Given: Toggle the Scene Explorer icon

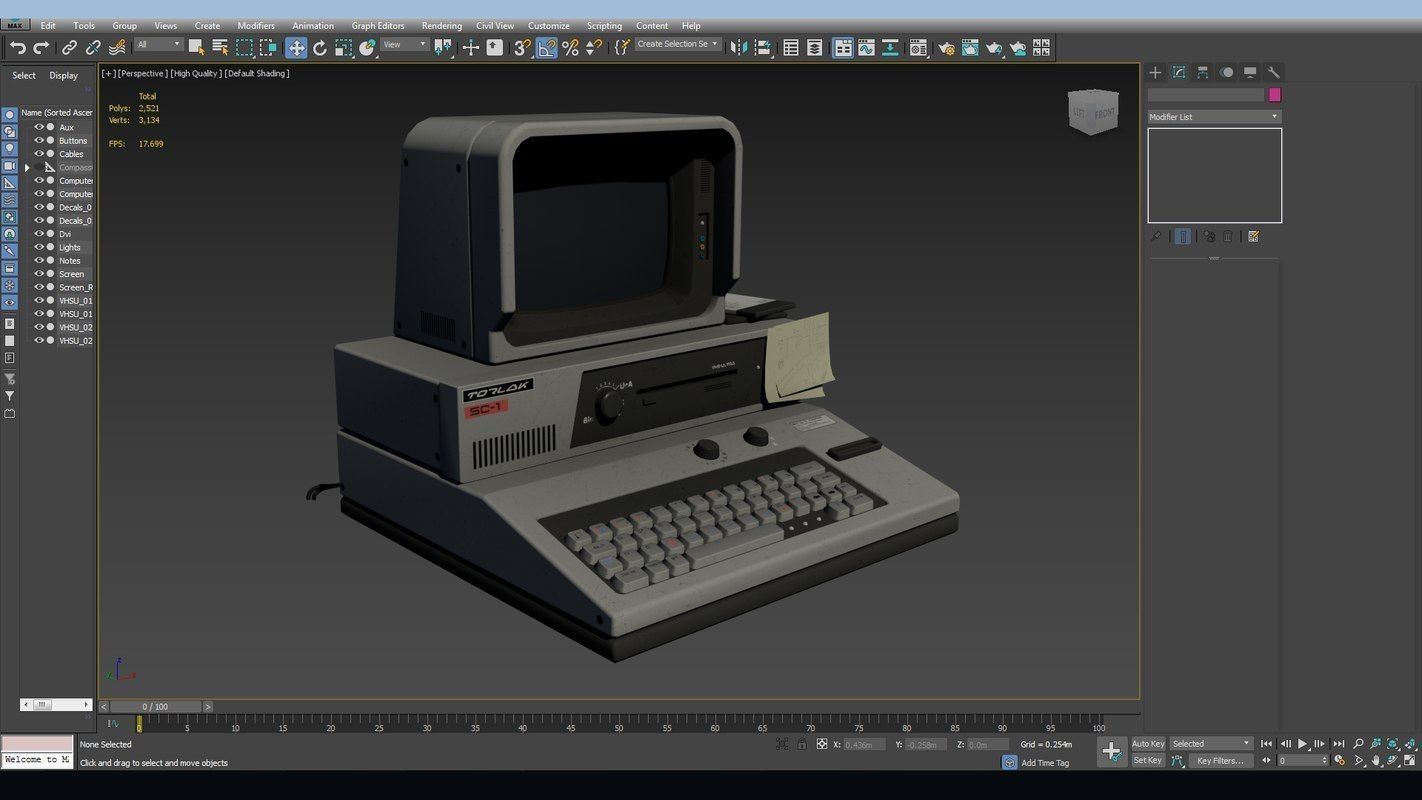Looking at the screenshot, I should click(791, 47).
